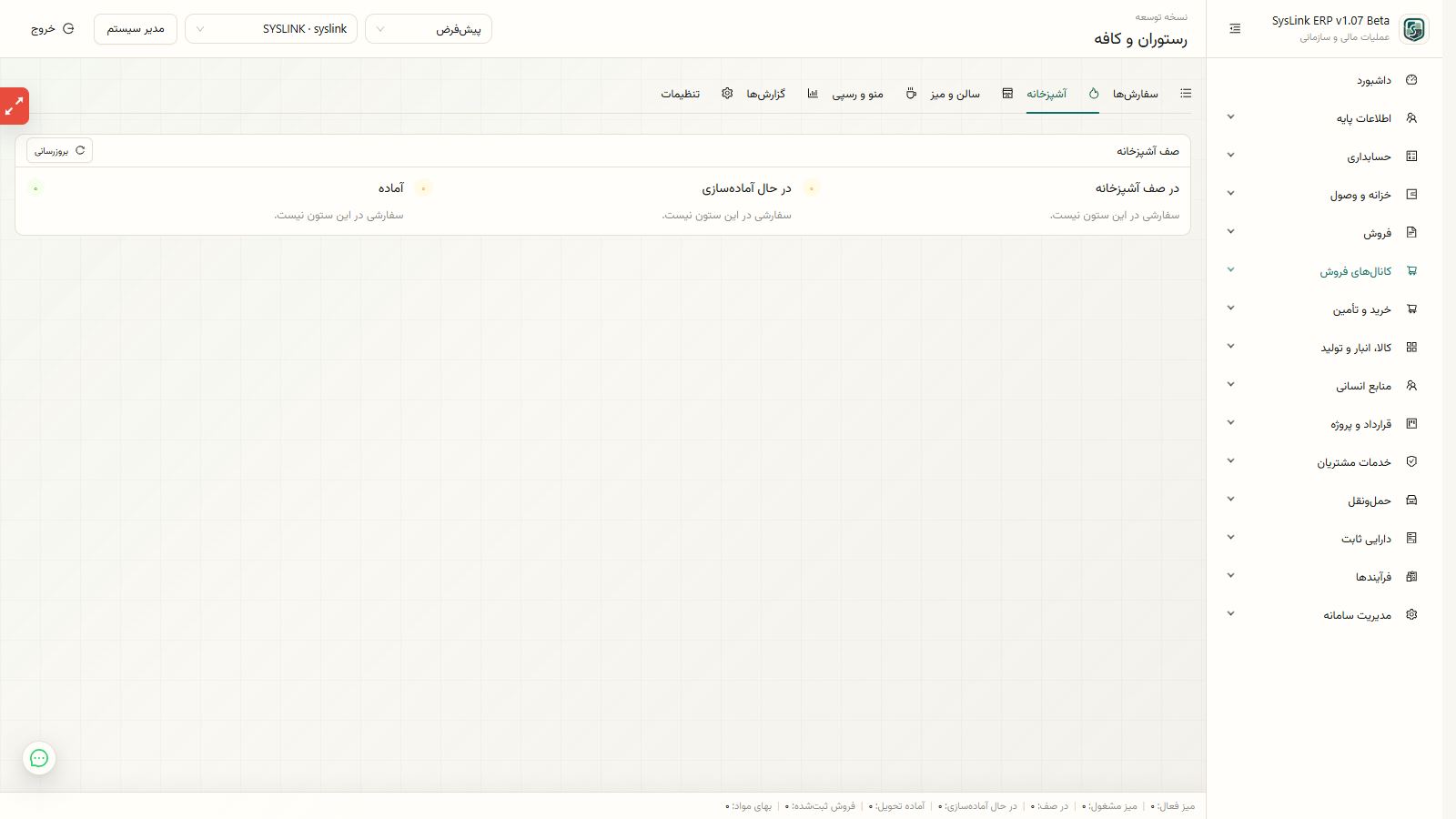Expand the خزانه و وصول chevron

[x=1230, y=194]
